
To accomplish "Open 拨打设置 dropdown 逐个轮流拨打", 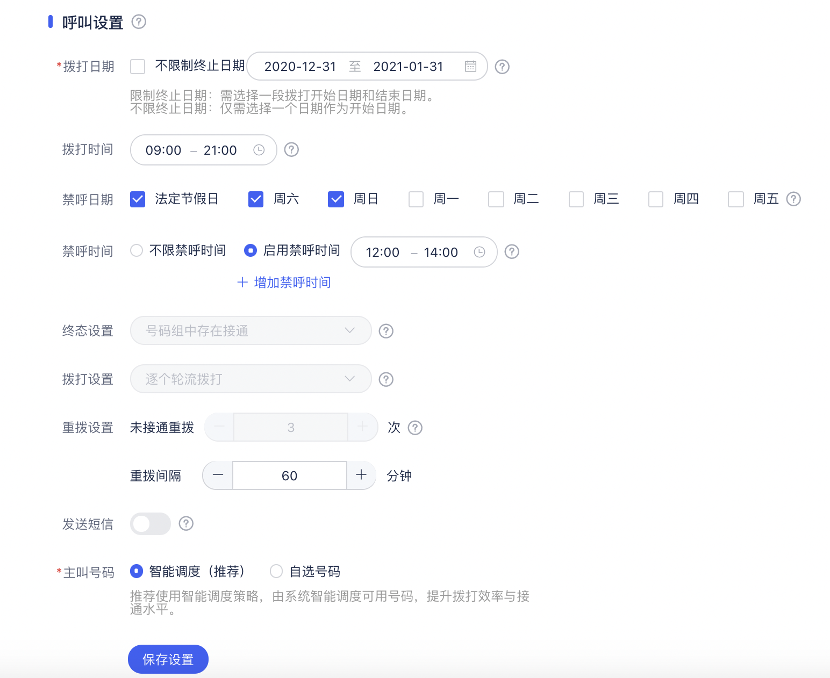I will tap(251, 379).
